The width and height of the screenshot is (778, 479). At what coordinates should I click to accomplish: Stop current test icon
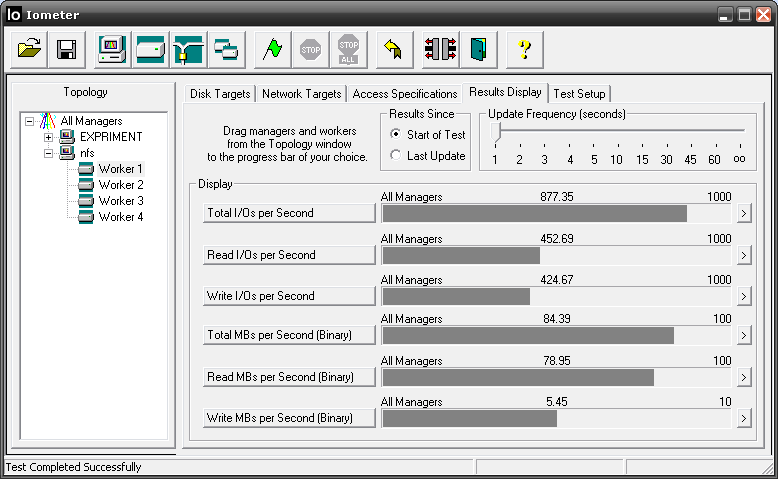tap(311, 50)
